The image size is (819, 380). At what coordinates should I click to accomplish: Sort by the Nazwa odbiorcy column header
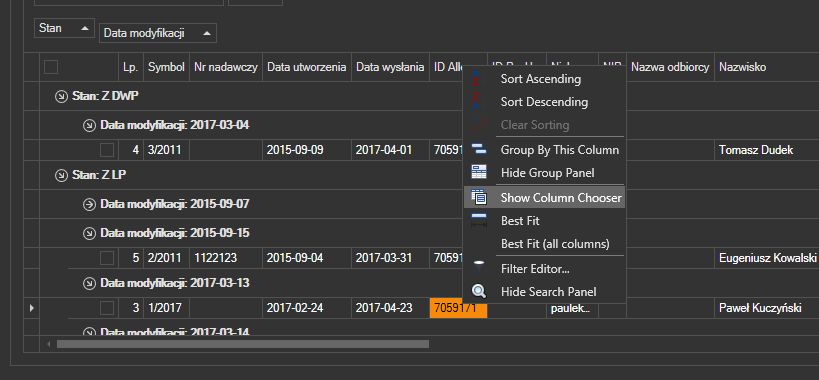[670, 67]
